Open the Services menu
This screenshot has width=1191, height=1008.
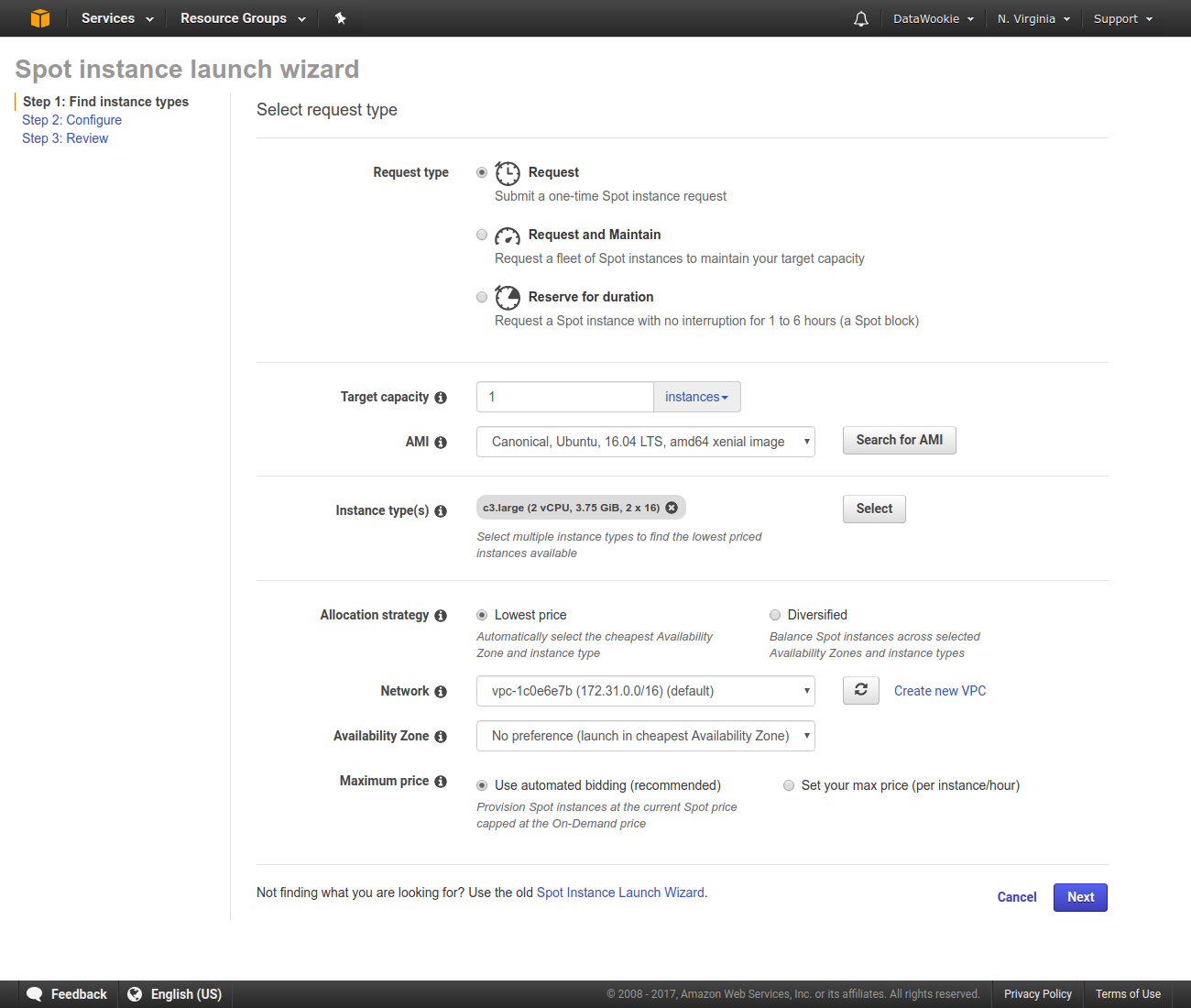(116, 18)
